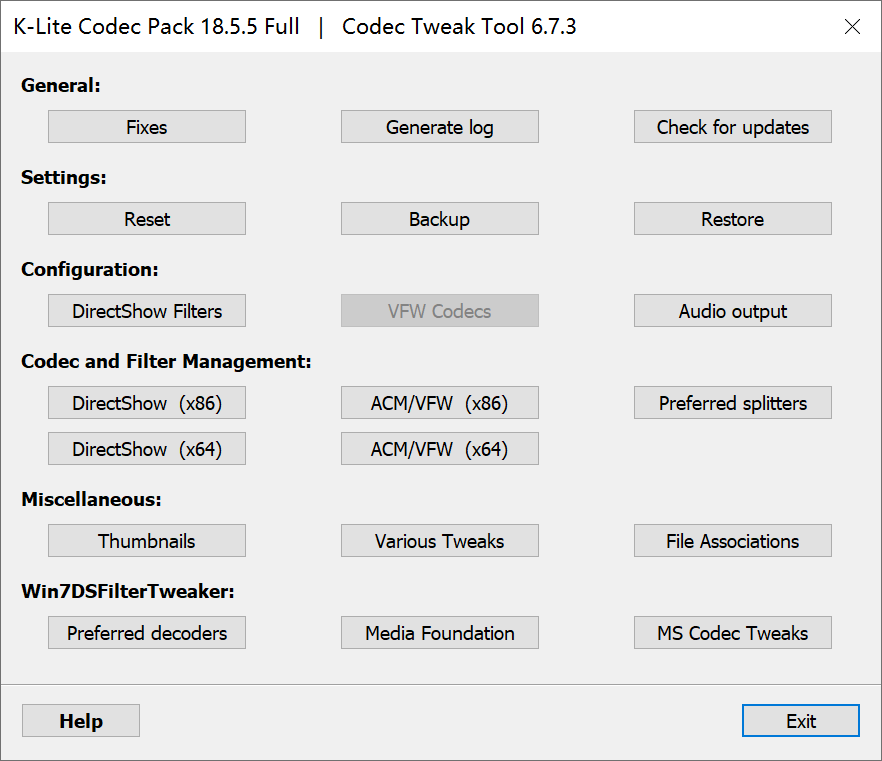The height and width of the screenshot is (761, 882).
Task: Set Preferred decoders
Action: pyautogui.click(x=147, y=633)
